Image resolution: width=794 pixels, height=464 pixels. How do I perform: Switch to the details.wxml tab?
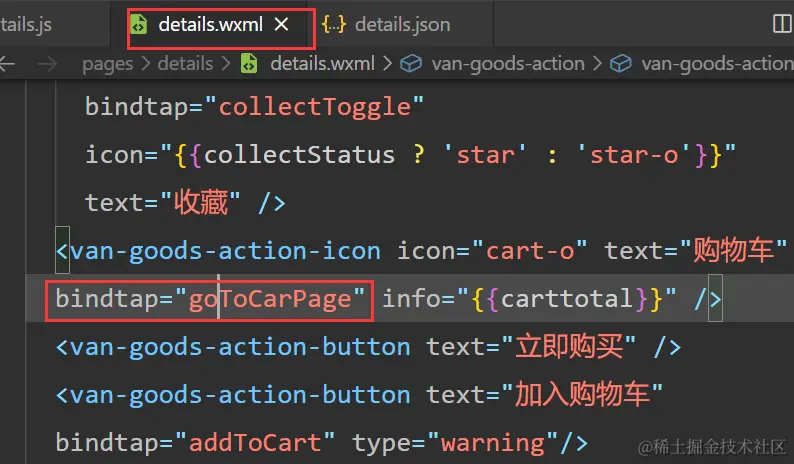[x=210, y=24]
